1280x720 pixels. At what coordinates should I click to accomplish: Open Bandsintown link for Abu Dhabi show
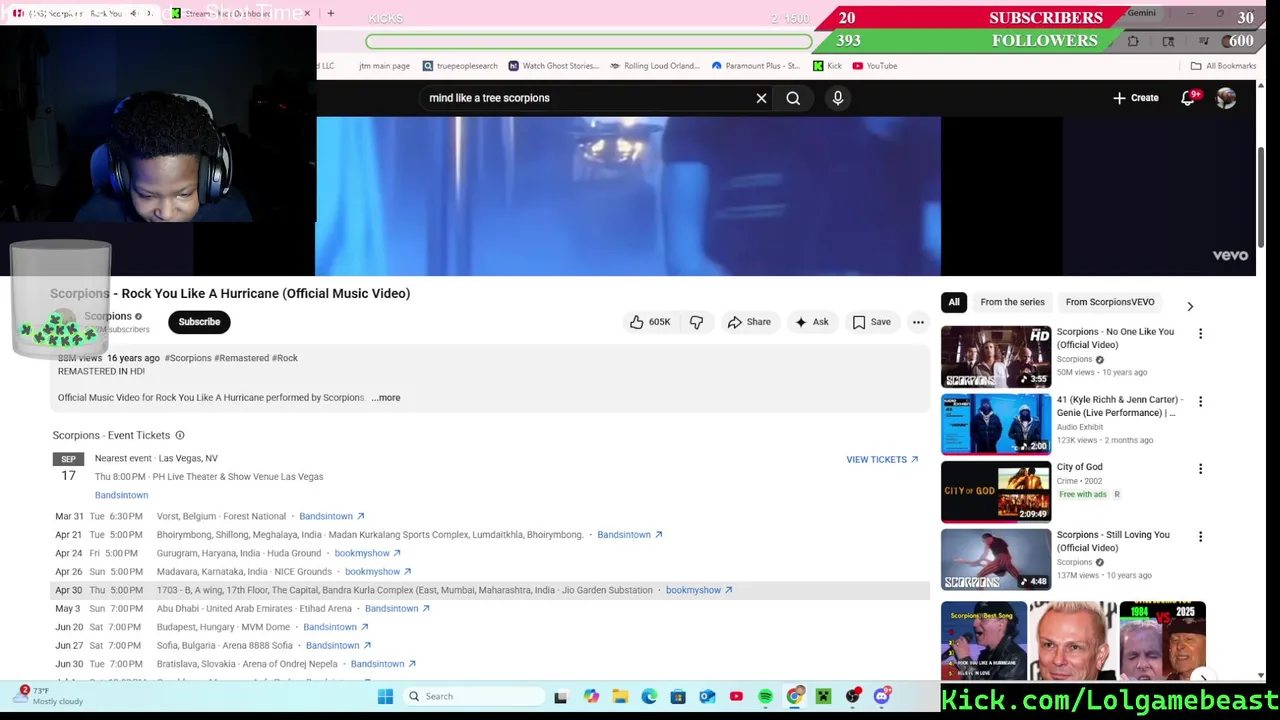click(397, 609)
